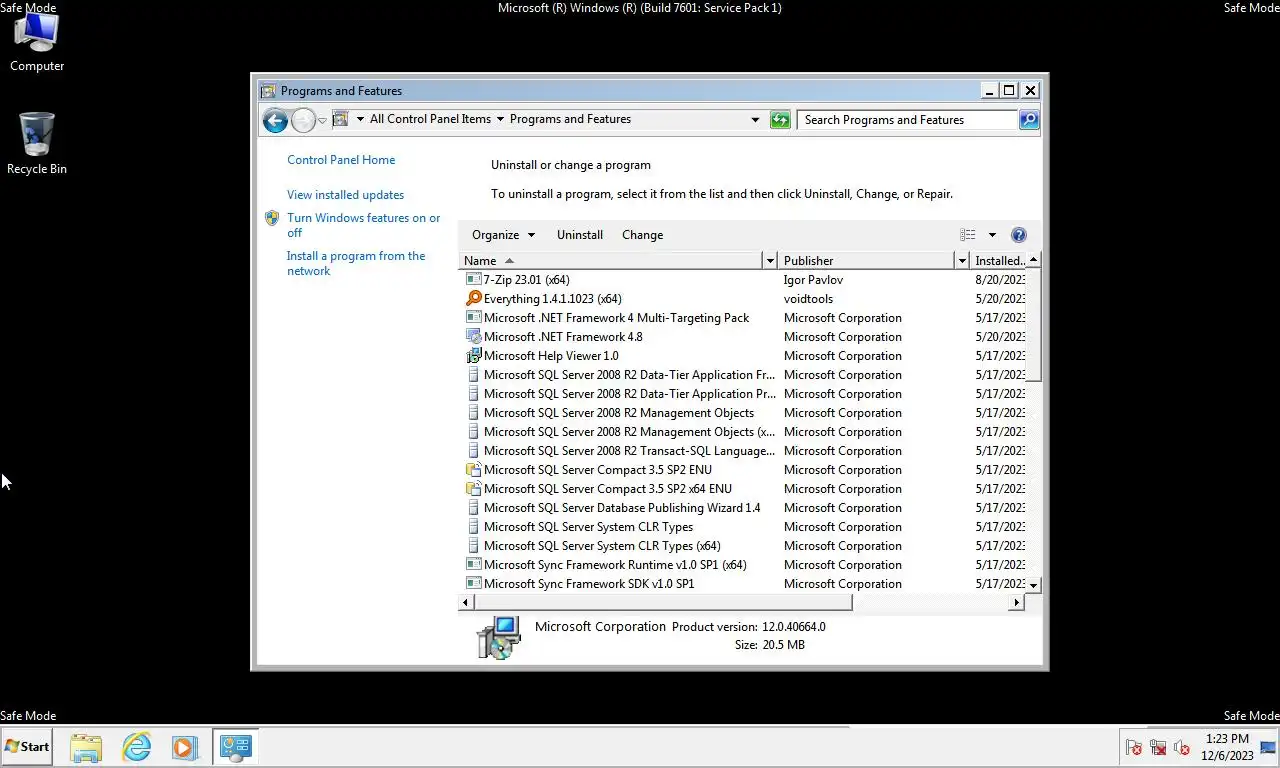Open the view options dropdown arrow
Viewport: 1280px width, 768px height.
point(992,235)
